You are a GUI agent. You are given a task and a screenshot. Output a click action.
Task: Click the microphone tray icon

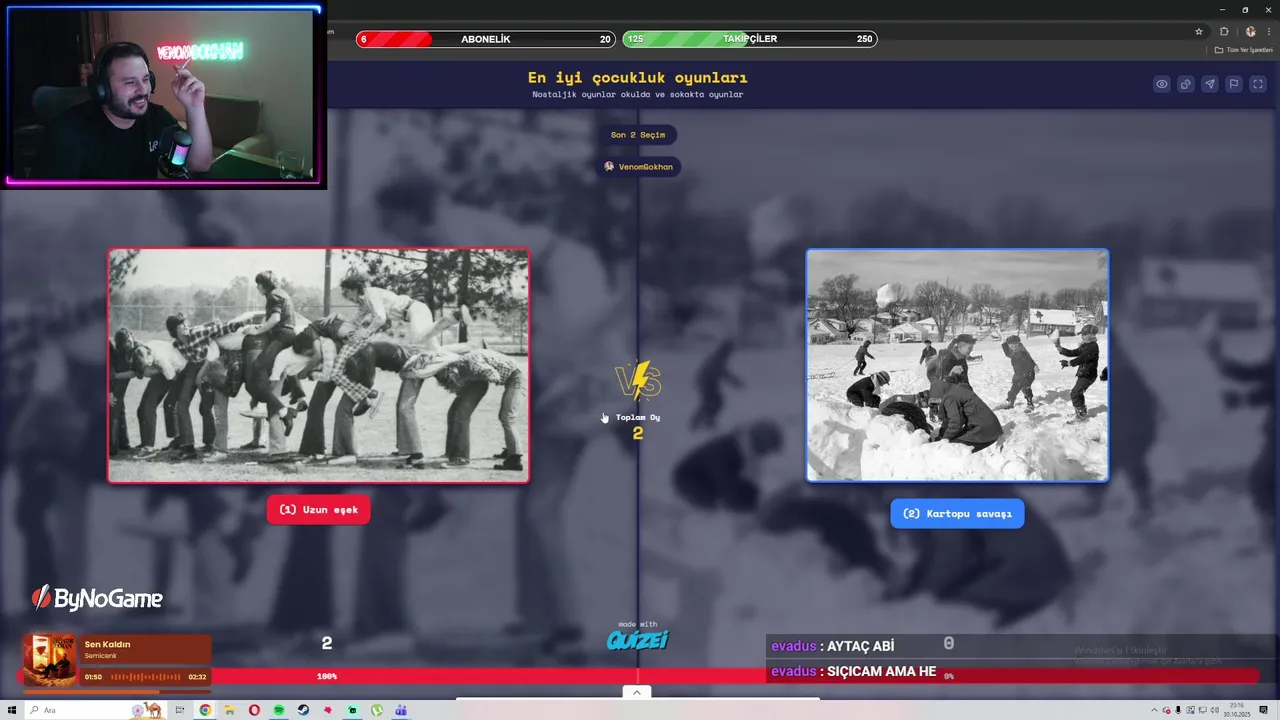[1178, 710]
